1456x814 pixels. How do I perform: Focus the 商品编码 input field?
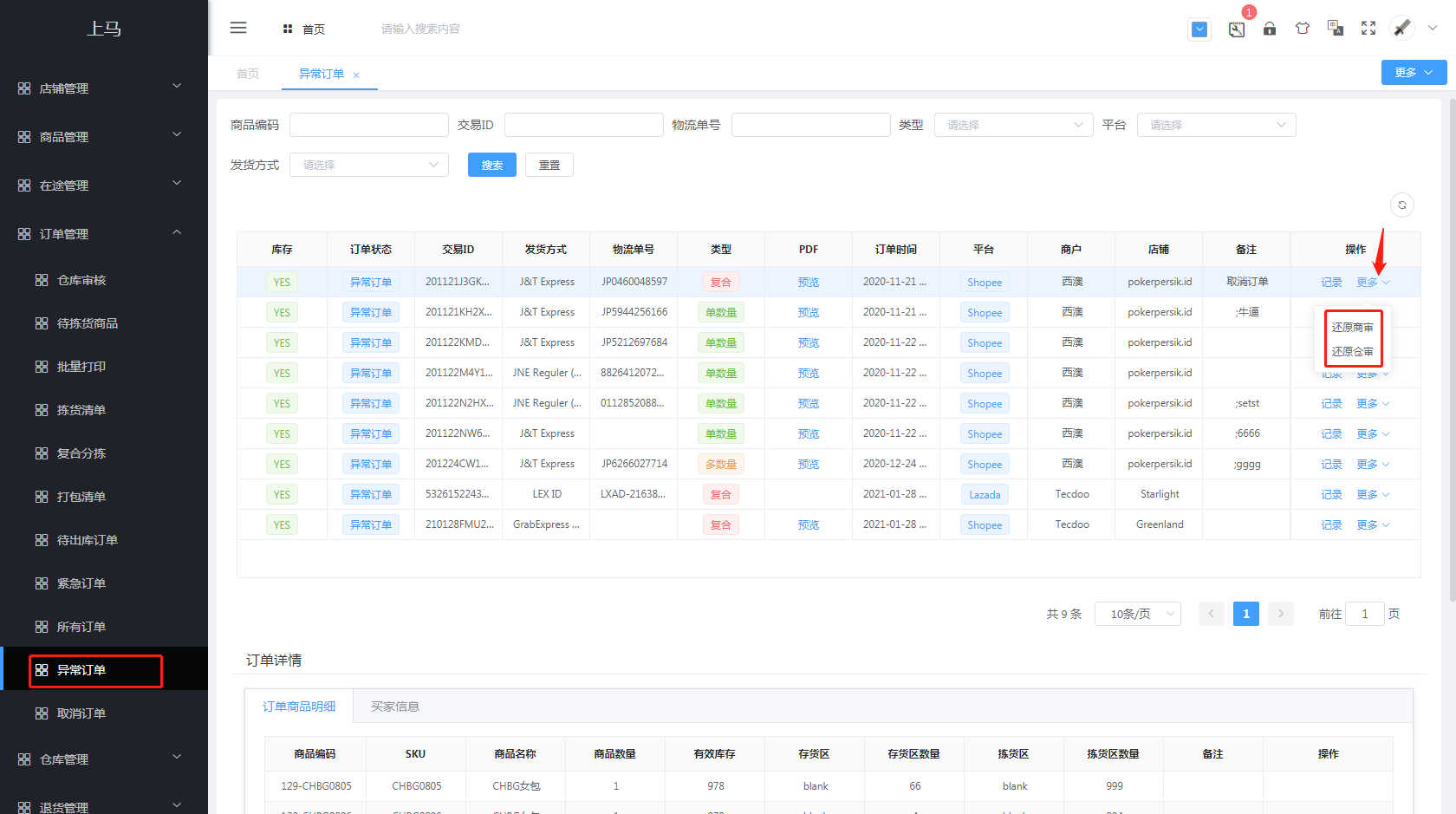click(x=369, y=125)
